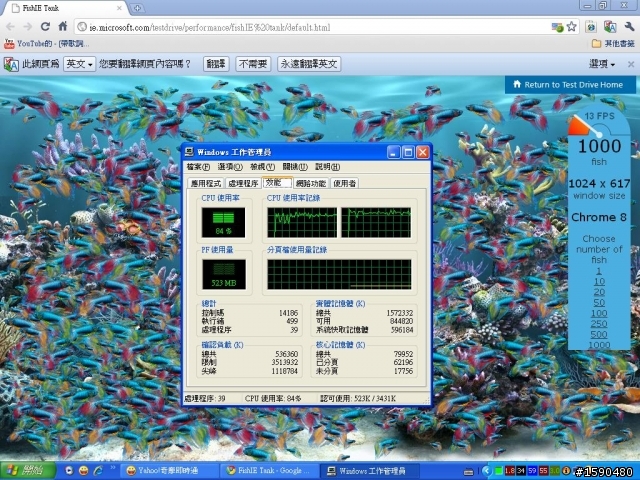The image size is (640, 480).
Task: Click the browser forward arrow
Action: click(x=27, y=27)
